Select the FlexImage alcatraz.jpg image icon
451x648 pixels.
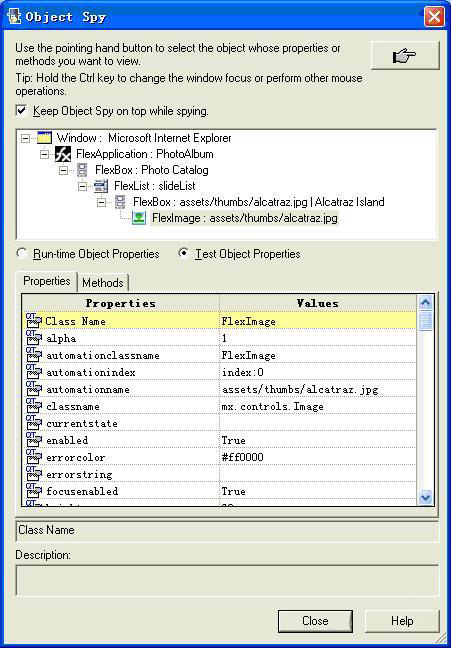pyautogui.click(x=139, y=218)
